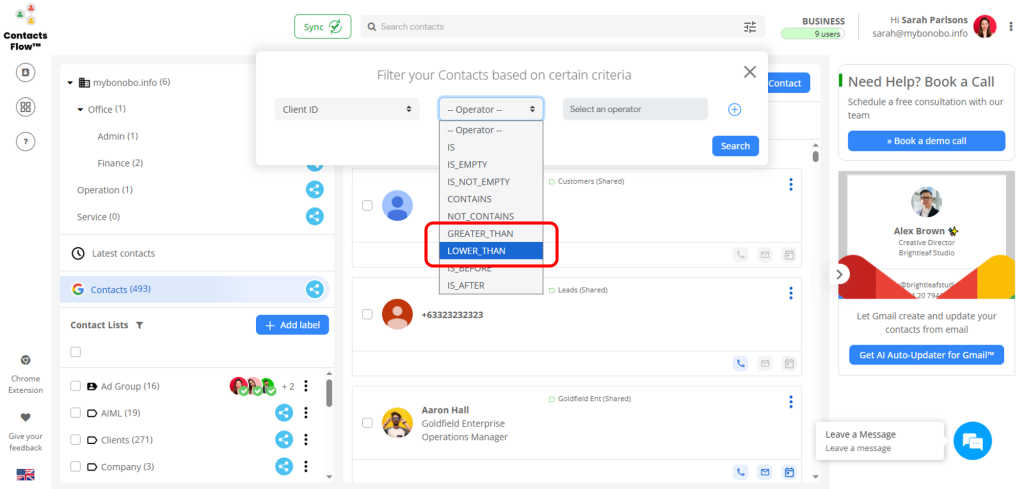Select the Clients (271) label checkbox
Screen dimensions: 1024x489
[76, 440]
